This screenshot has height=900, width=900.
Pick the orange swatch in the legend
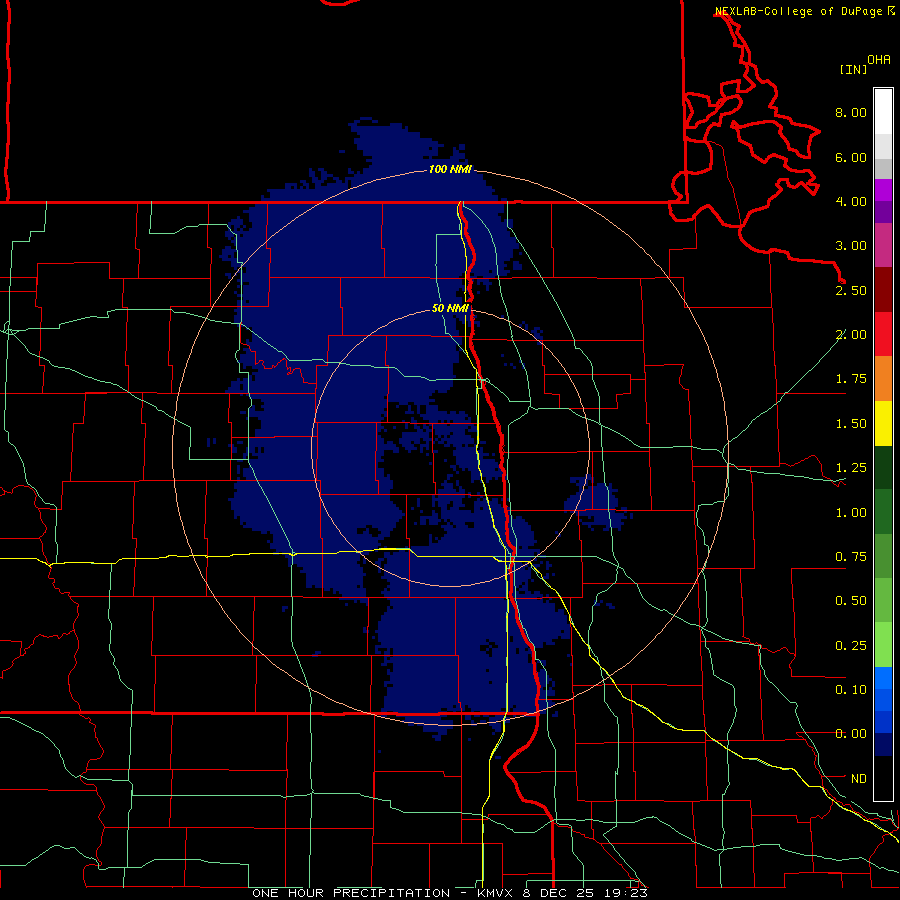coord(883,379)
